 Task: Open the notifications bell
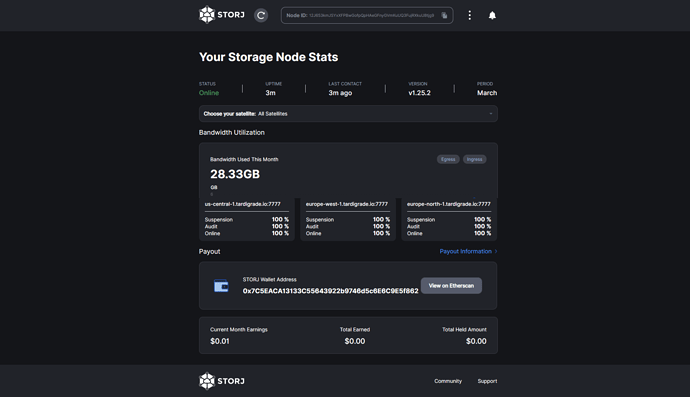coord(492,15)
